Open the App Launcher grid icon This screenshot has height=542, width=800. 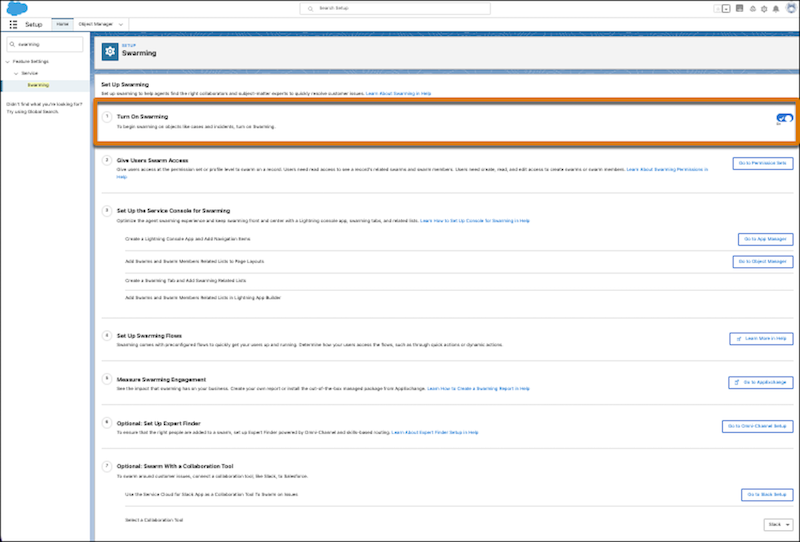[13, 24]
